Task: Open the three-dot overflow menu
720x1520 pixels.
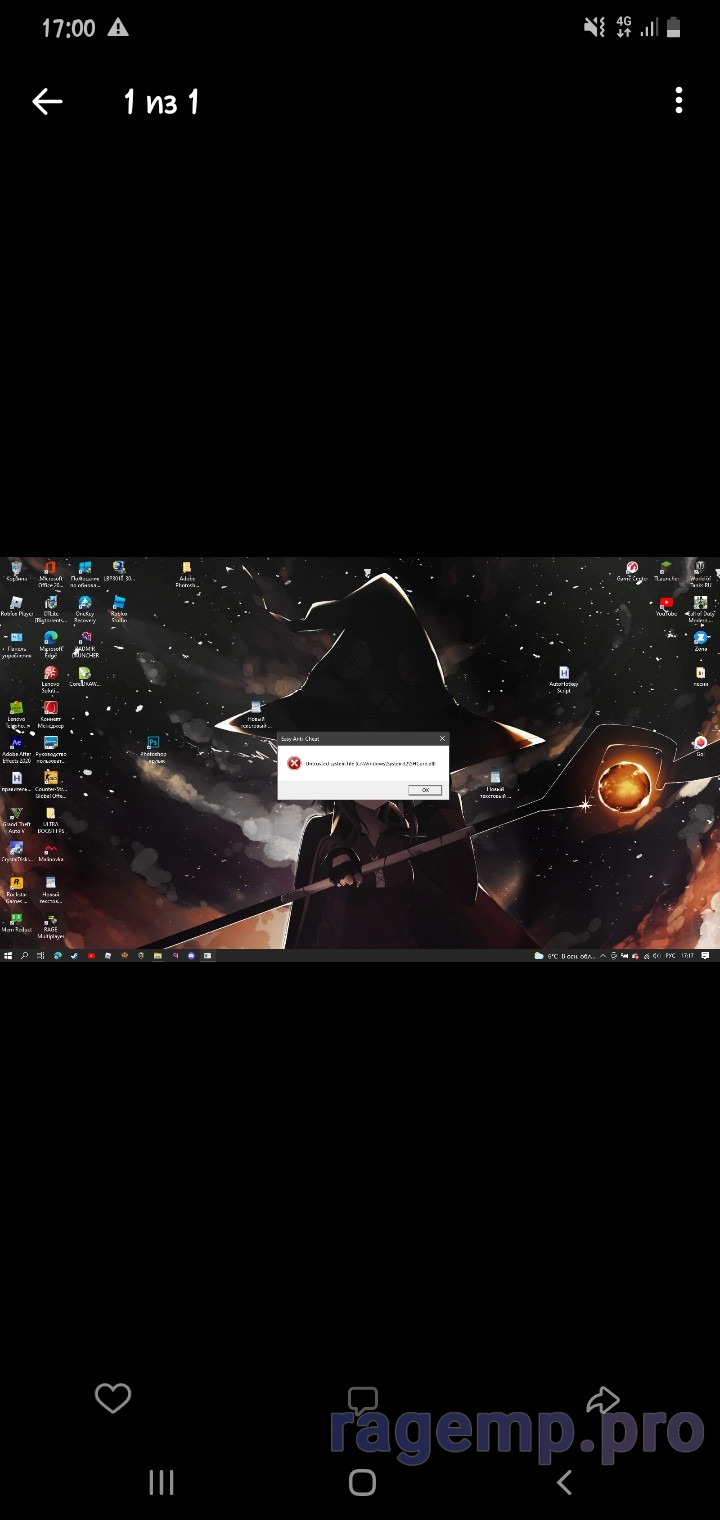Action: coord(679,100)
